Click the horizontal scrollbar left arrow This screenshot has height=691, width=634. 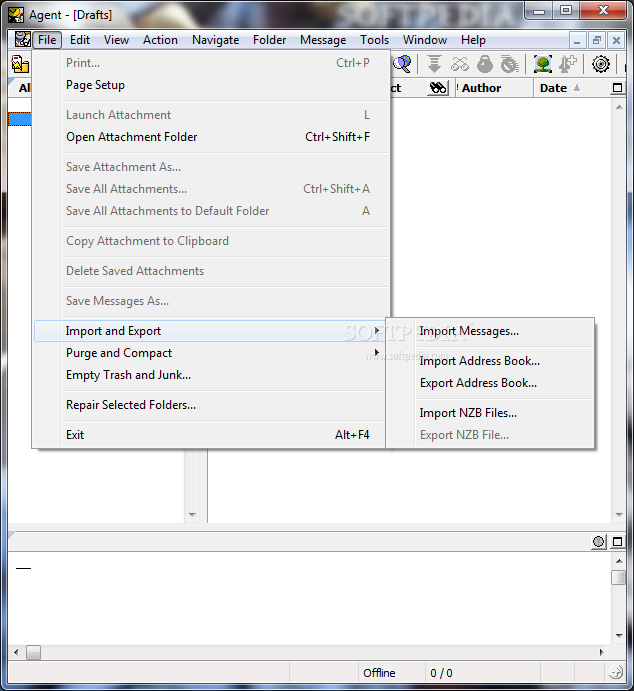pyautogui.click(x=16, y=652)
